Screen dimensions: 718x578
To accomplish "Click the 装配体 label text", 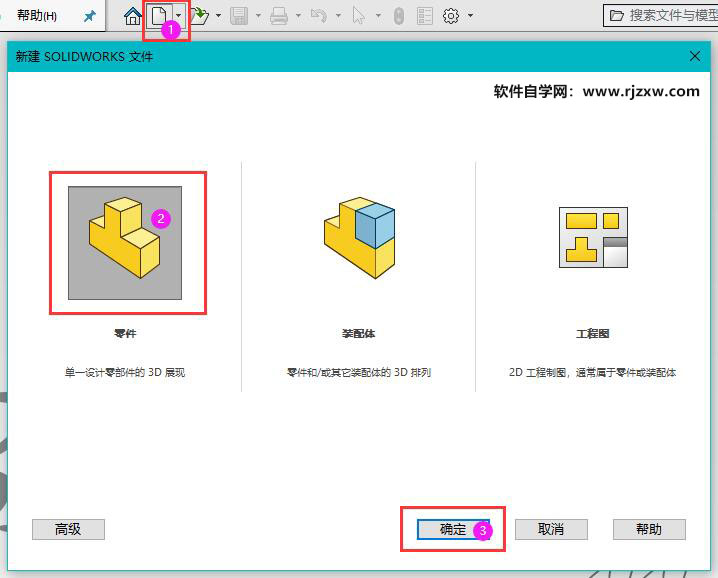I will (x=359, y=333).
